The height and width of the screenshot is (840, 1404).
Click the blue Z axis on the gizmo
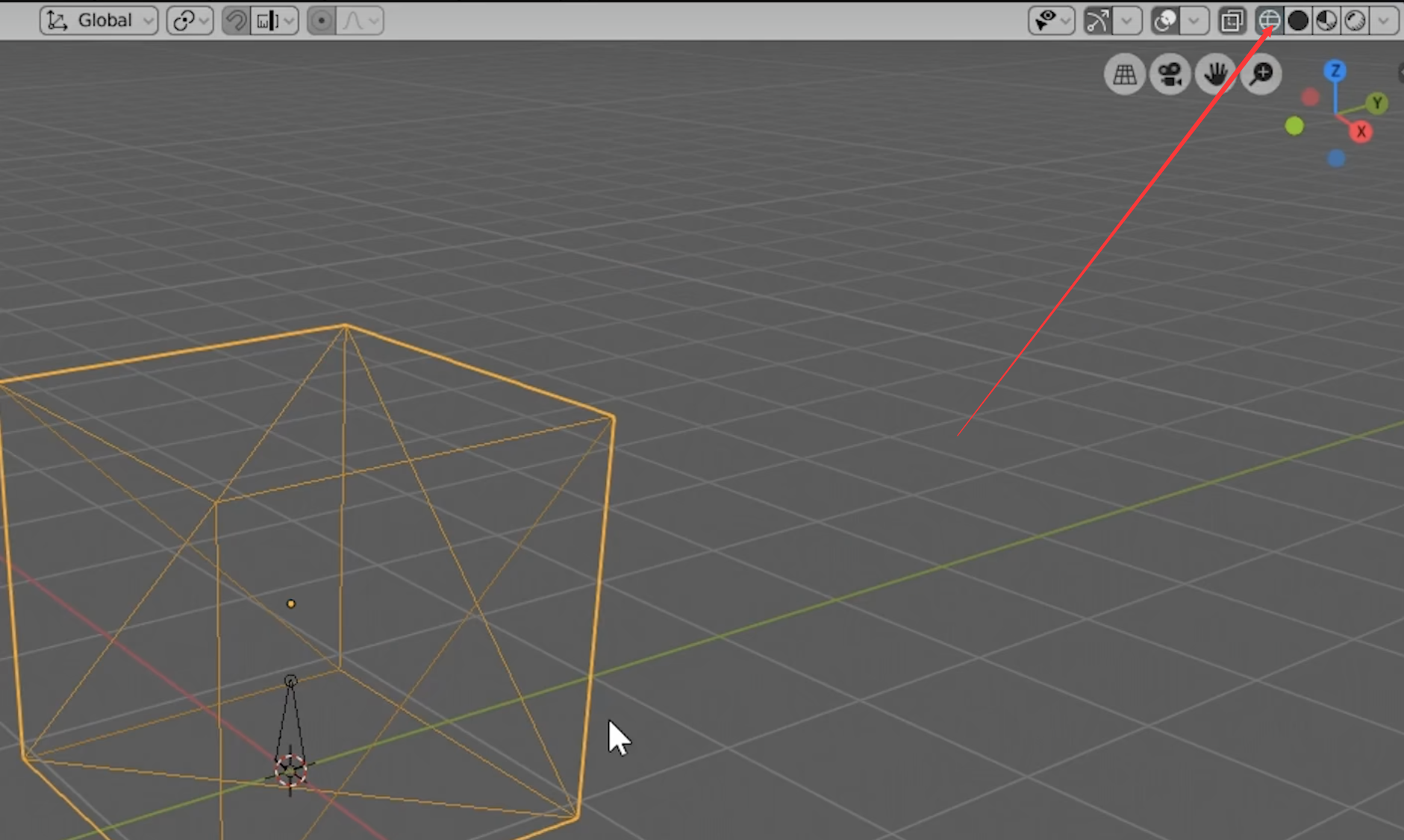1335,71
